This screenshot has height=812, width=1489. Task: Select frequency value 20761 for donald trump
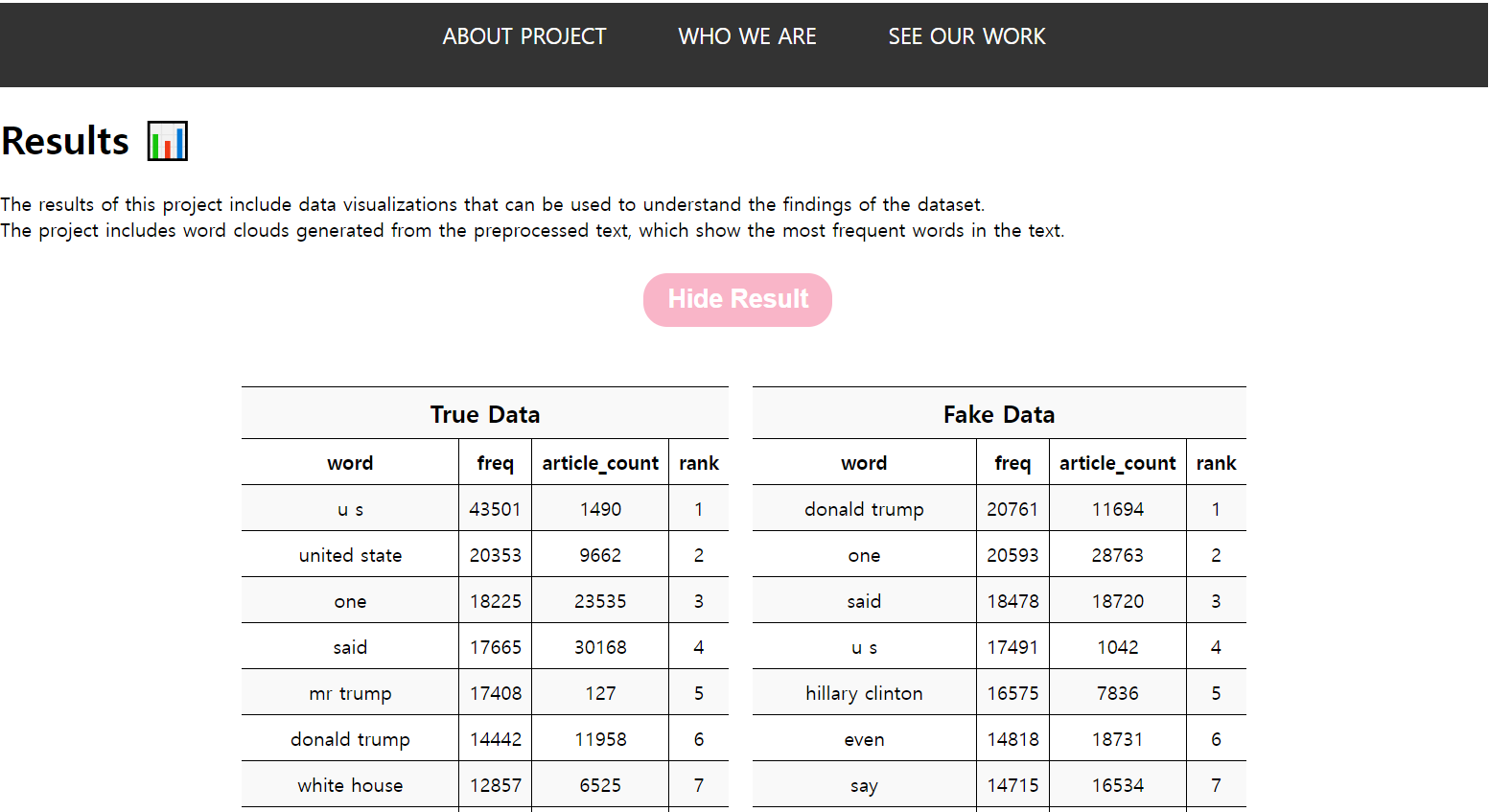pos(1012,509)
